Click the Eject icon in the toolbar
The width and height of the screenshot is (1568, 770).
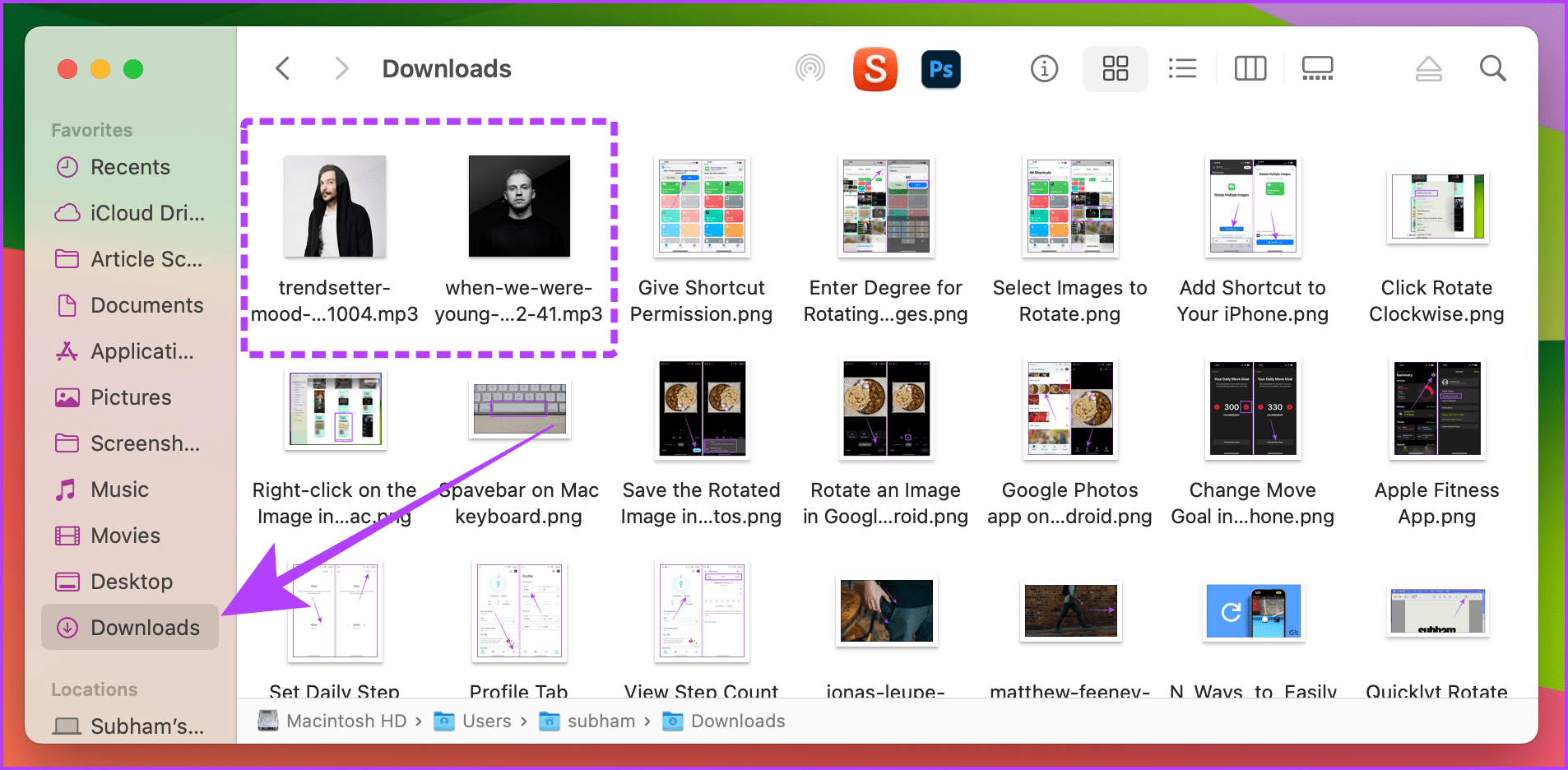coord(1428,69)
